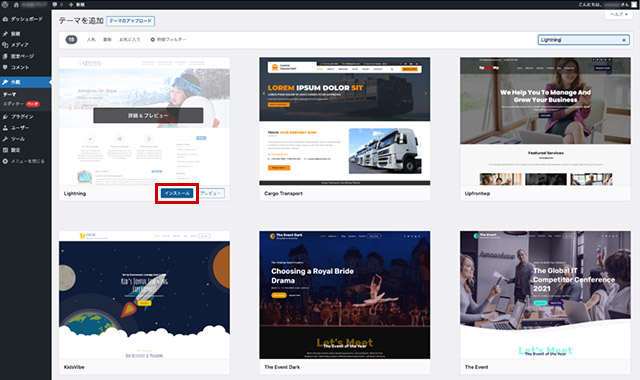Click the テーマのアップロード button
The width and height of the screenshot is (640, 380).
click(x=131, y=21)
